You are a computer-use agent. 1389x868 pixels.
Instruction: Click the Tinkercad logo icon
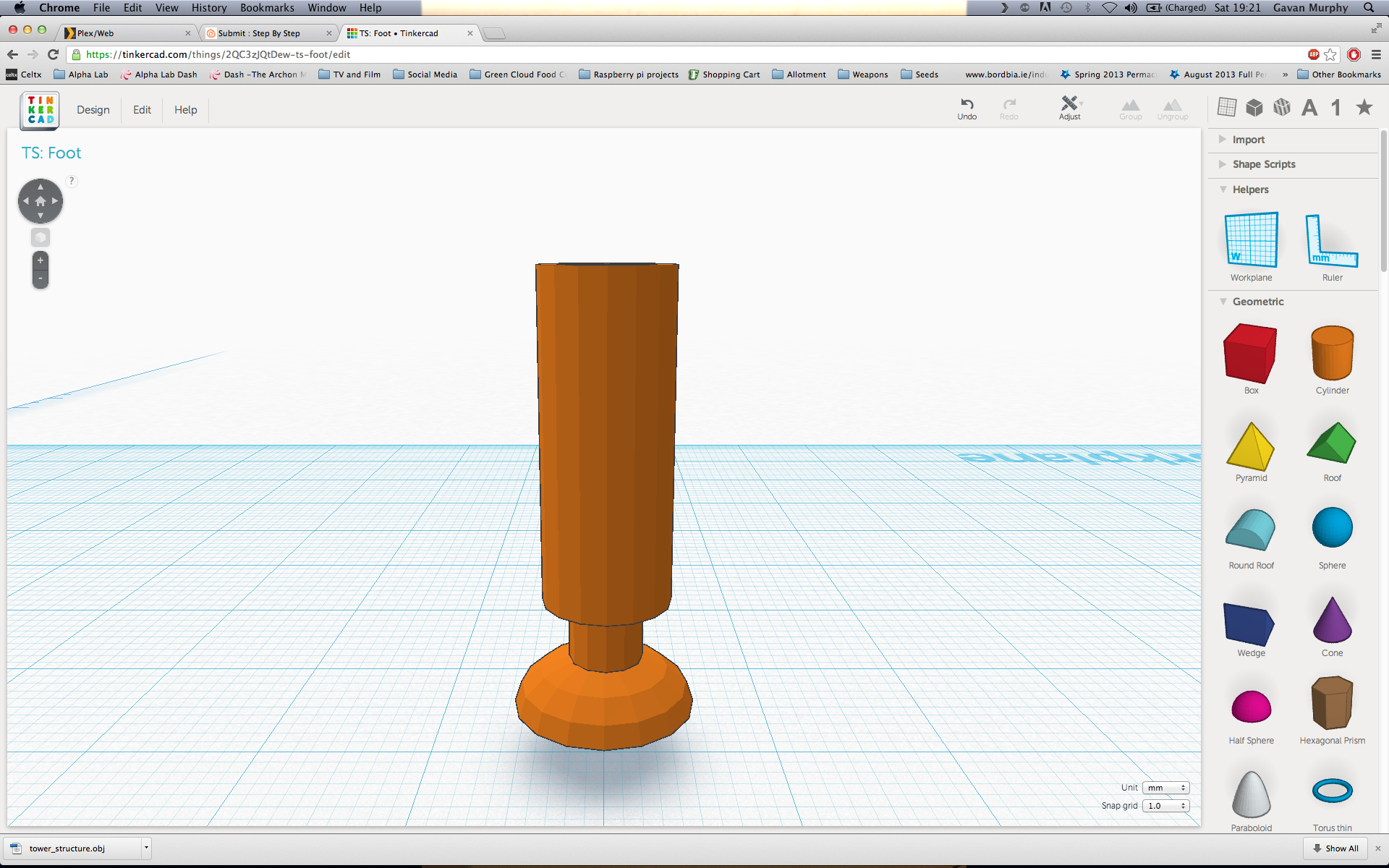coord(40,110)
